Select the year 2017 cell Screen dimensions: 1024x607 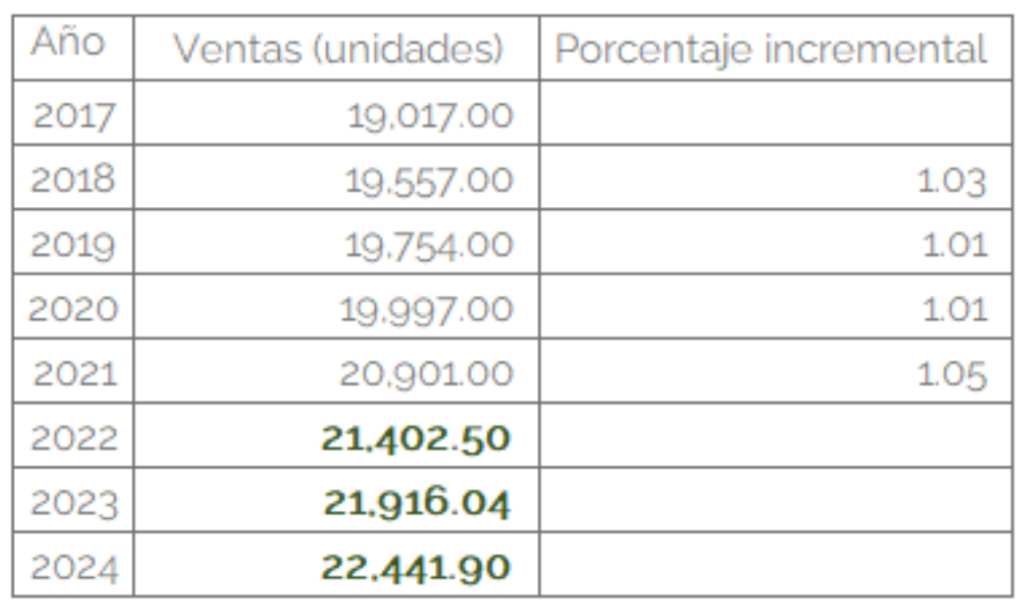73,113
